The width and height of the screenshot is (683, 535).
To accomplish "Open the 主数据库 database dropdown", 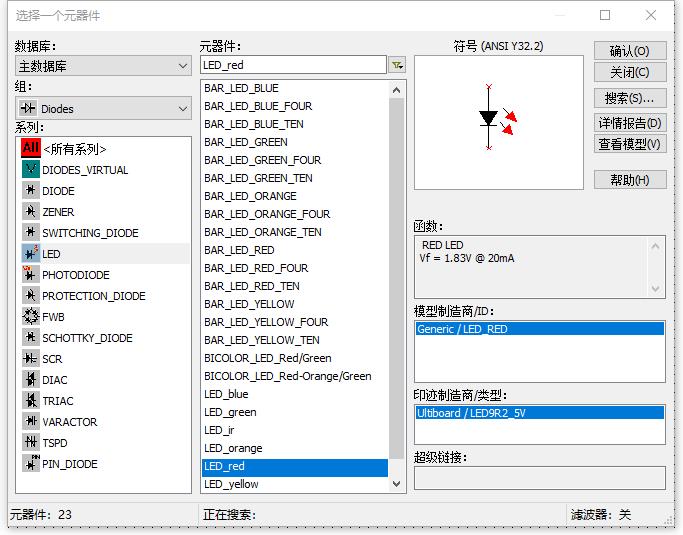I will pyautogui.click(x=103, y=66).
